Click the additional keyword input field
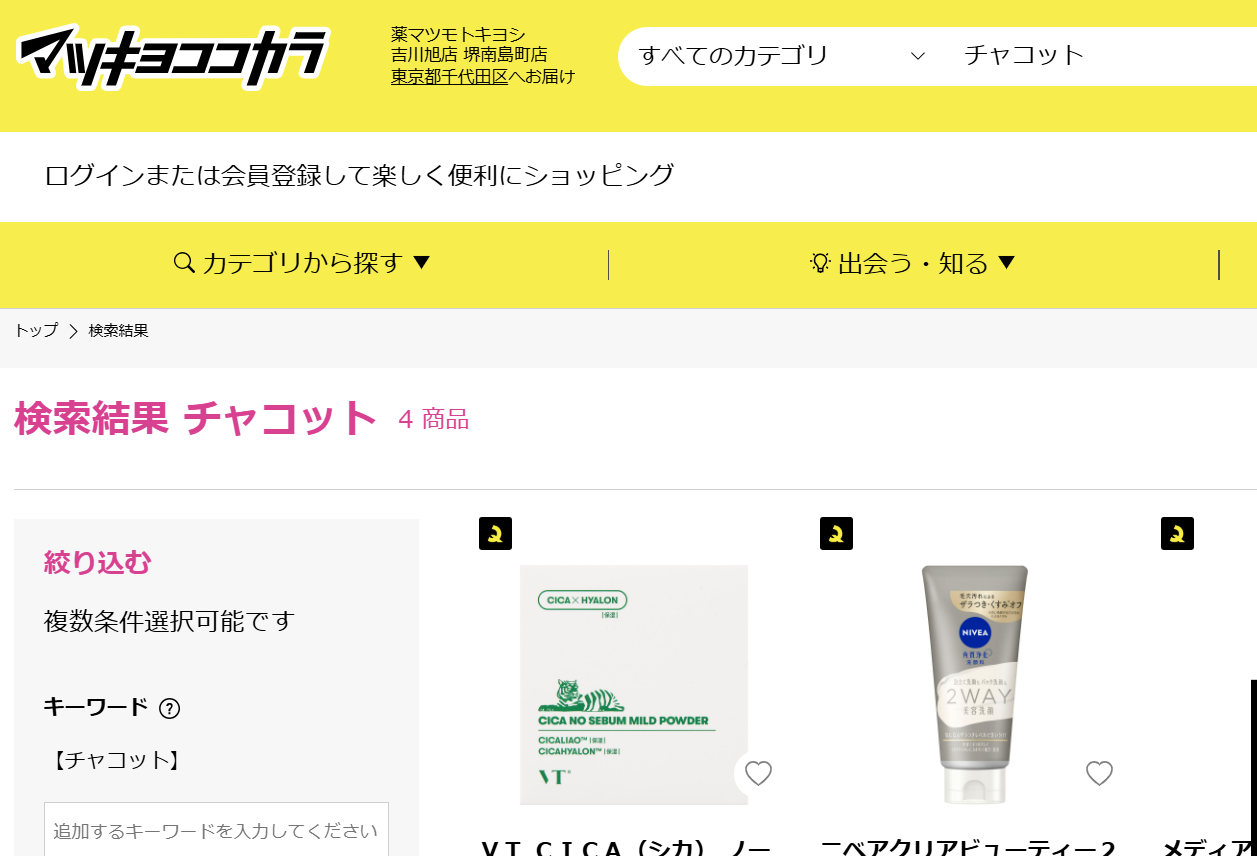Viewport: 1257px width, 856px height. click(216, 829)
